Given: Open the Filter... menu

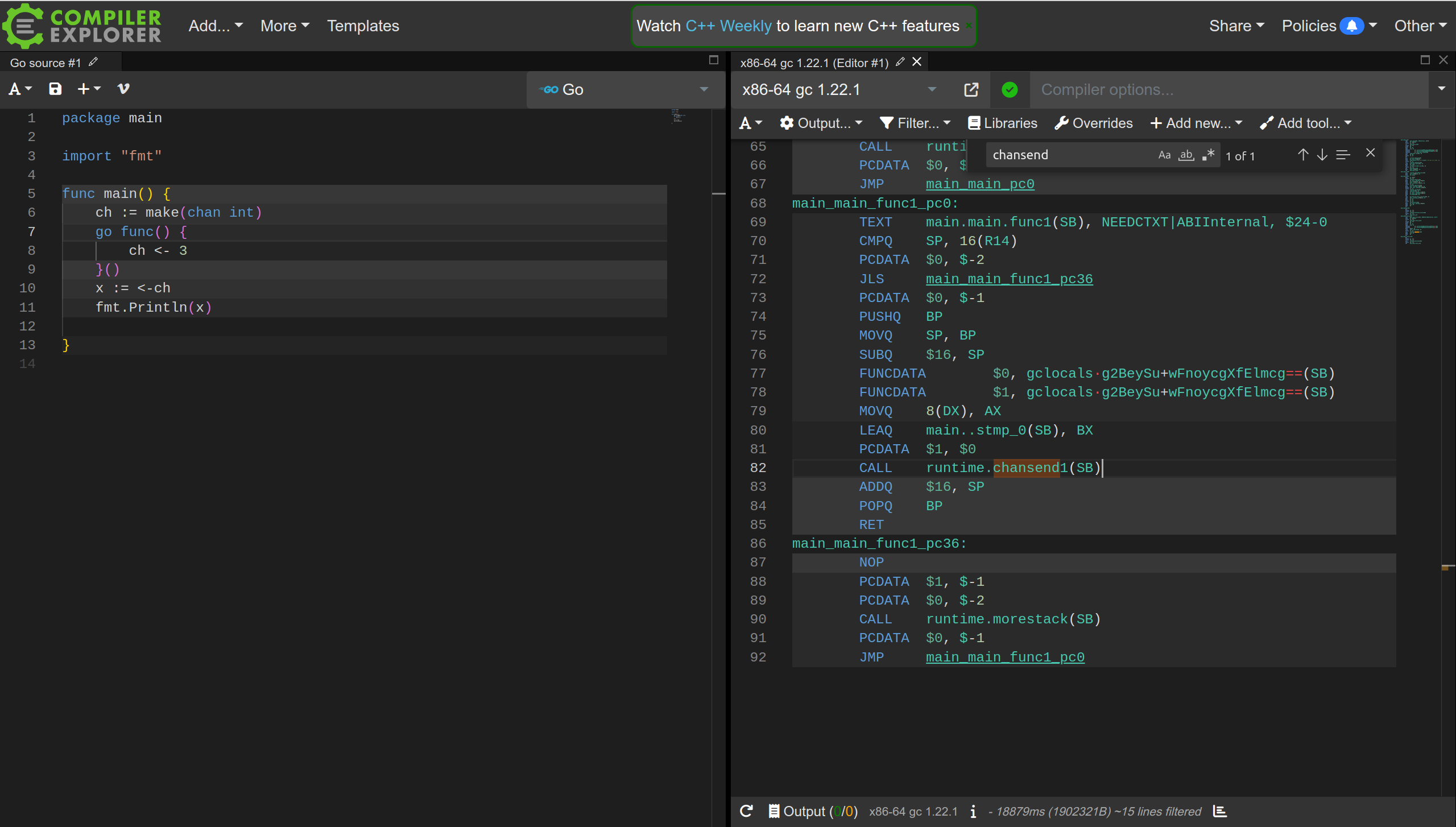Looking at the screenshot, I should tap(915, 123).
